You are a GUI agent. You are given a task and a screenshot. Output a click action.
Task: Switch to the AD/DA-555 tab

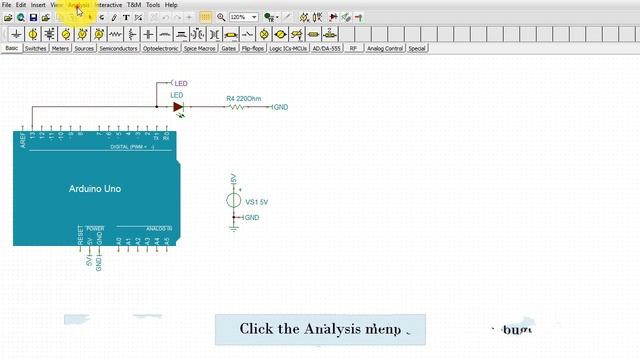tap(326, 48)
